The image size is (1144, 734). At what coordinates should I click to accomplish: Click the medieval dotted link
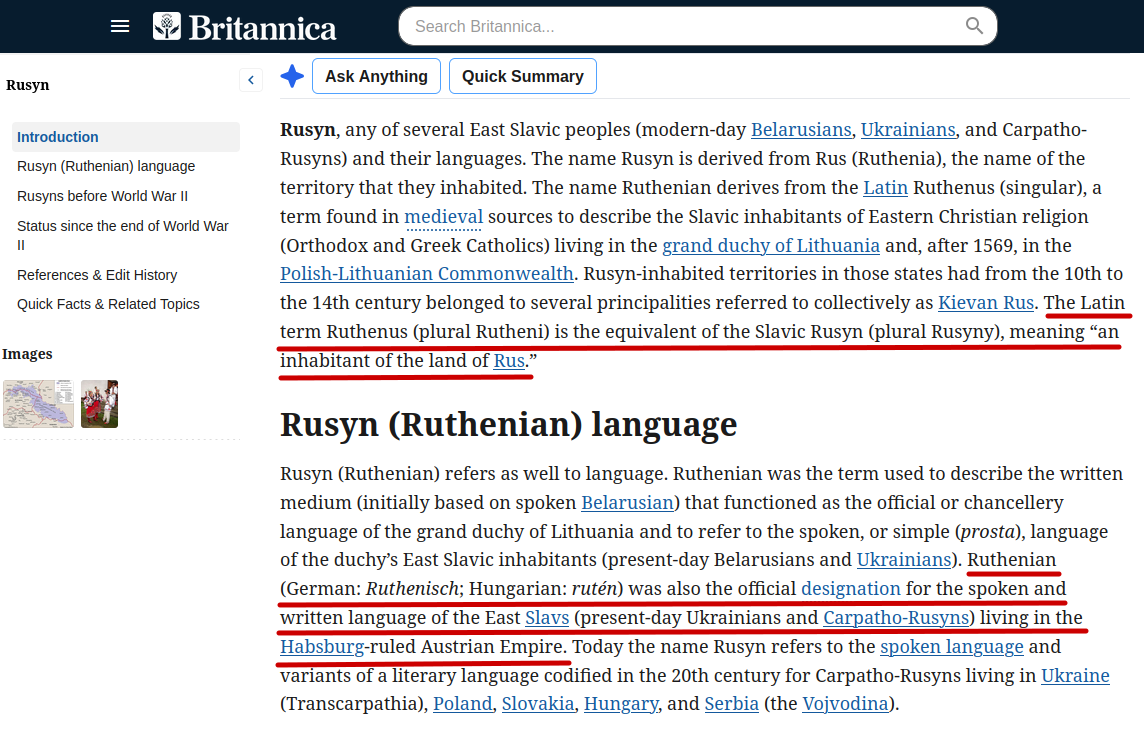click(444, 217)
